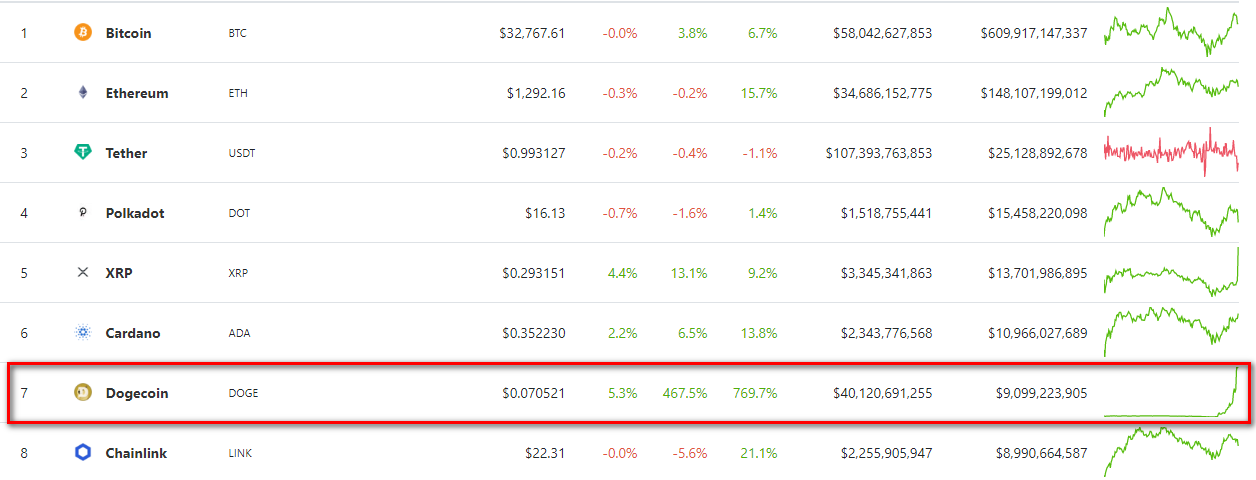The width and height of the screenshot is (1256, 480).
Task: Click the Dogecoin logo icon
Action: (x=83, y=393)
